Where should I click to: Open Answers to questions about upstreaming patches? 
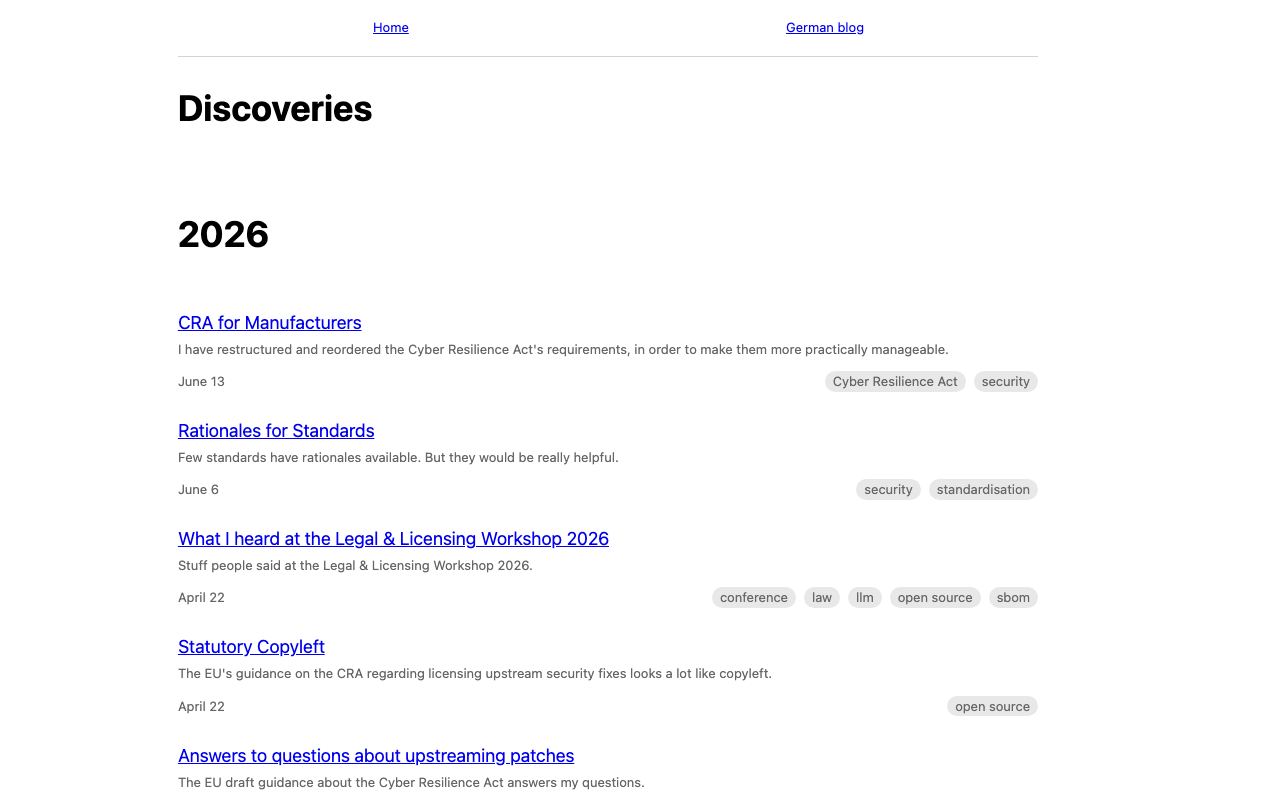pyautogui.click(x=376, y=756)
